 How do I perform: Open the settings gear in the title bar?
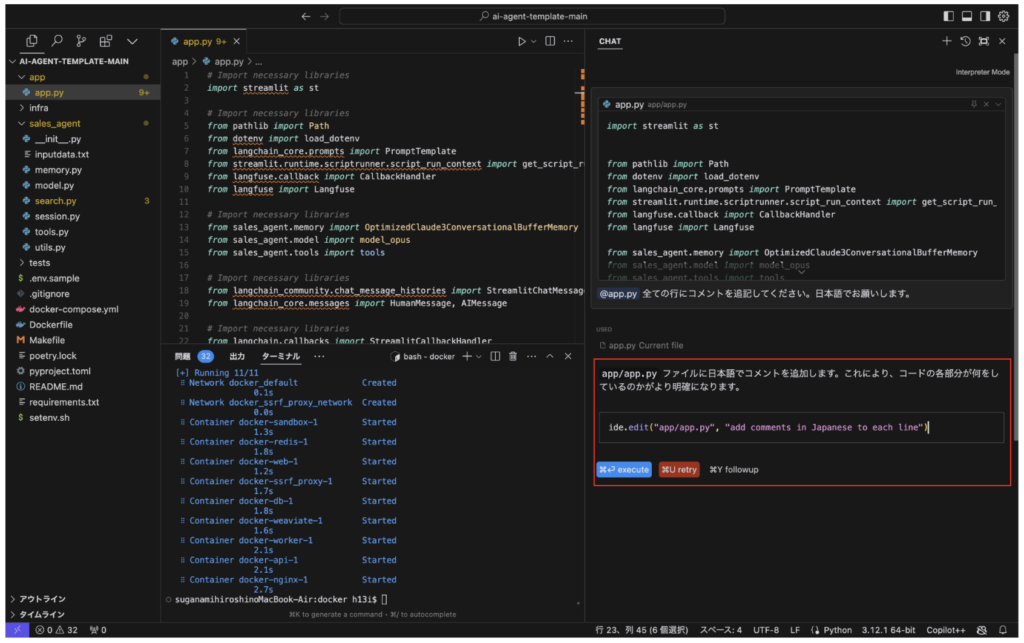point(1004,16)
